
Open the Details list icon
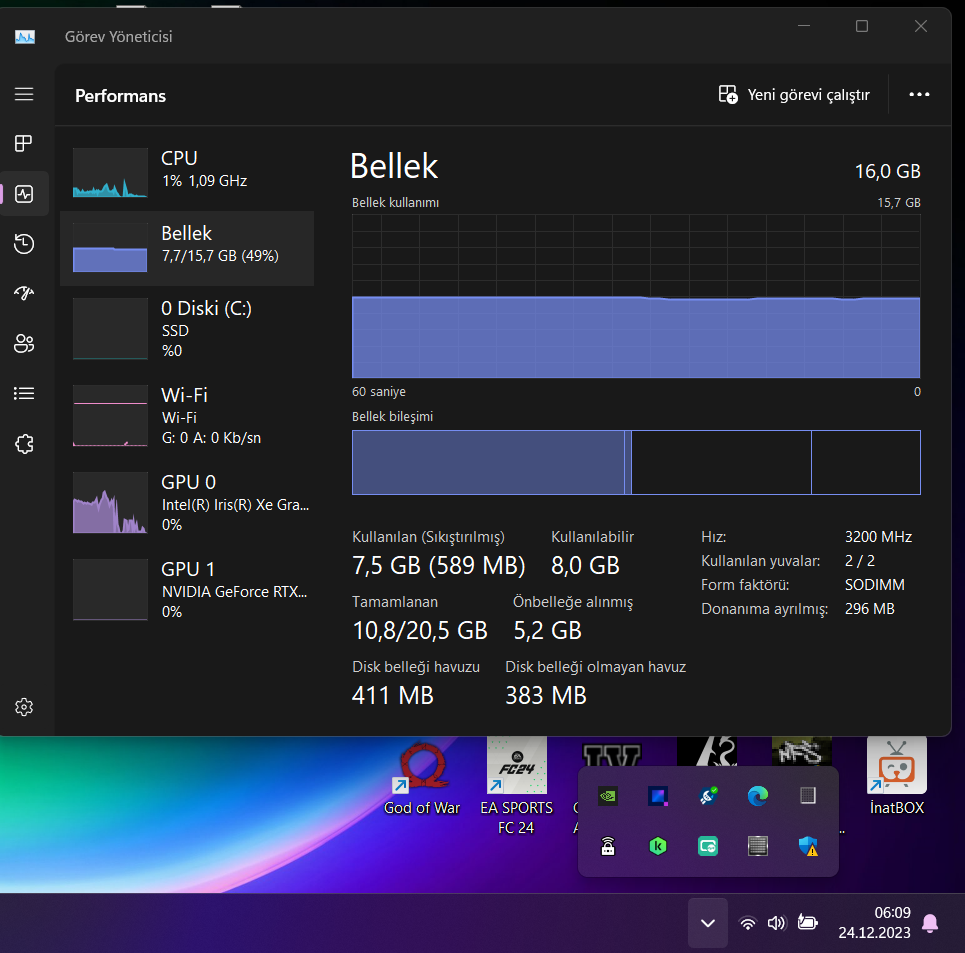click(24, 393)
